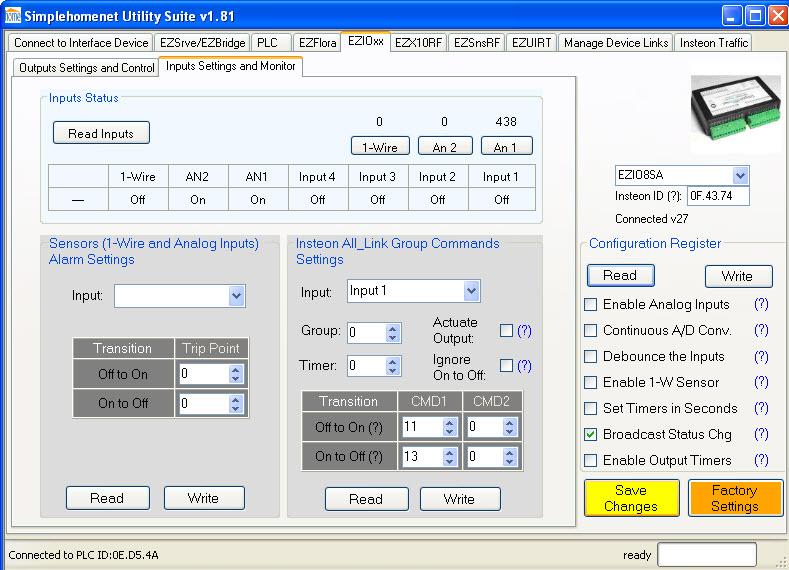Write the All_Link Group Commands settings
This screenshot has height=570, width=789.
(x=459, y=499)
